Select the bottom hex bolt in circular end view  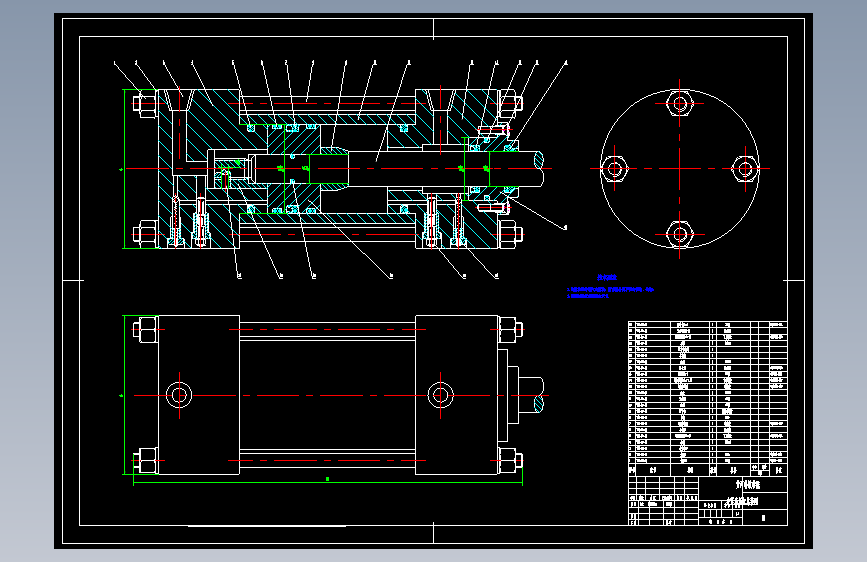680,234
